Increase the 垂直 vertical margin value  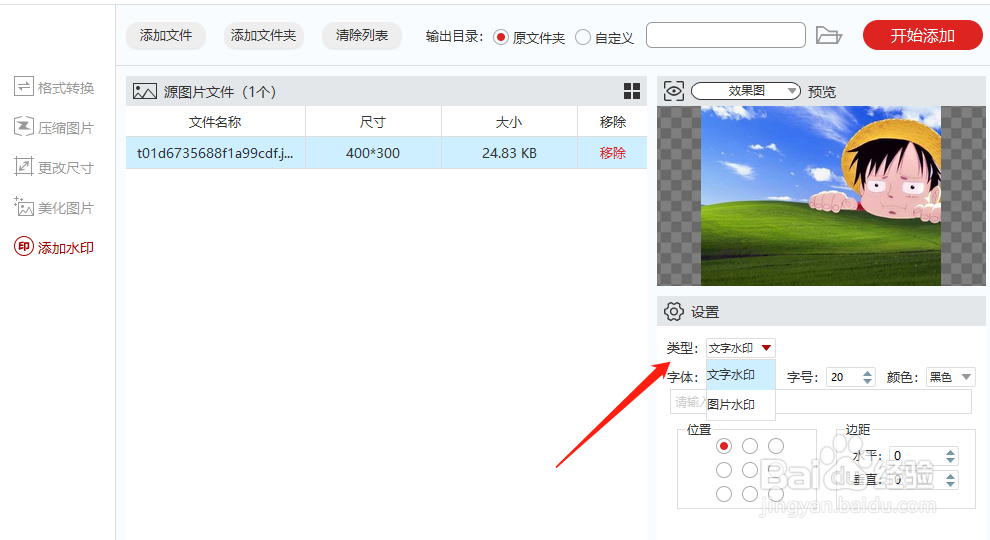pyautogui.click(x=951, y=476)
